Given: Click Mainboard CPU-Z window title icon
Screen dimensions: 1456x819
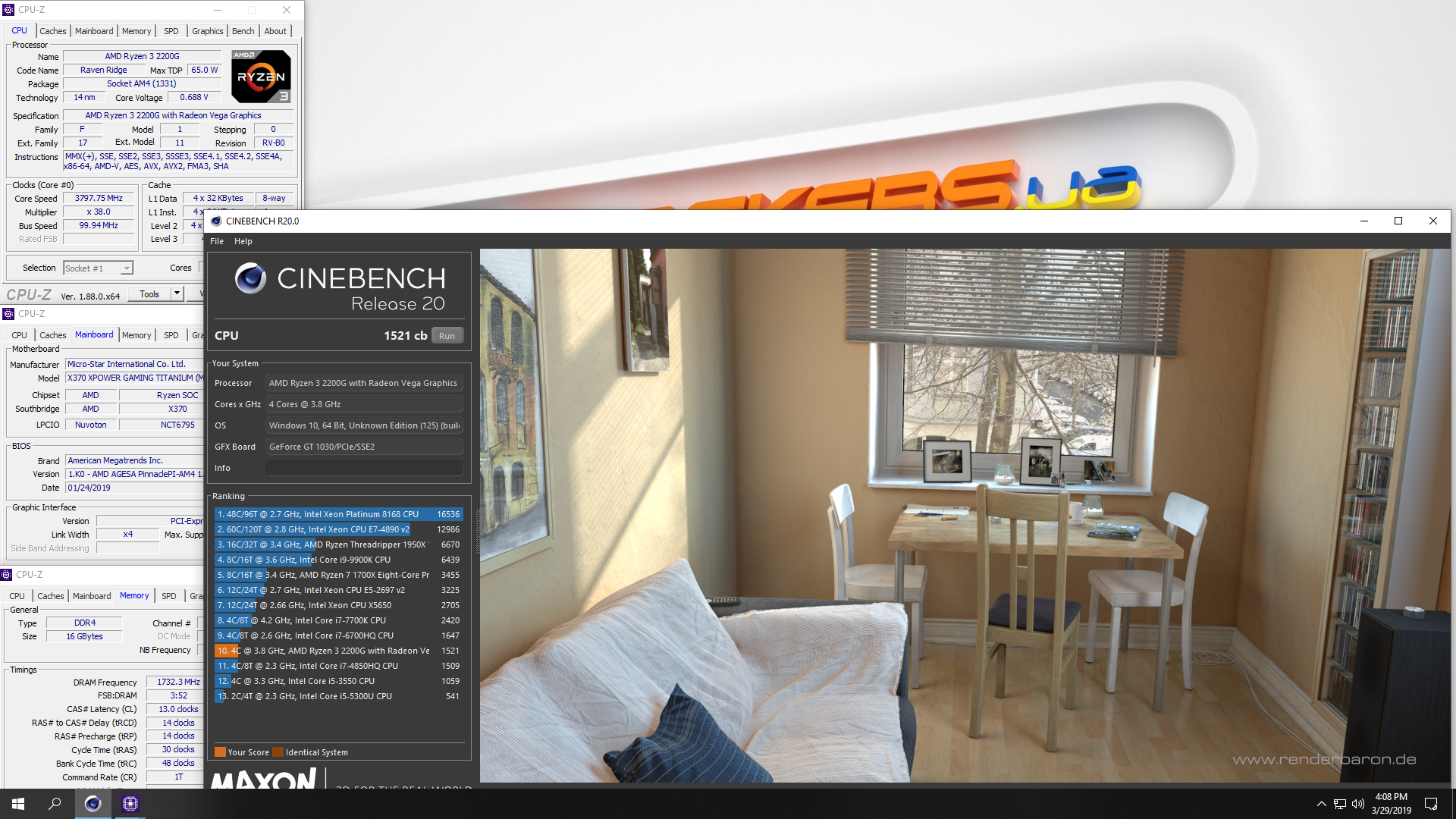Looking at the screenshot, I should [x=8, y=314].
